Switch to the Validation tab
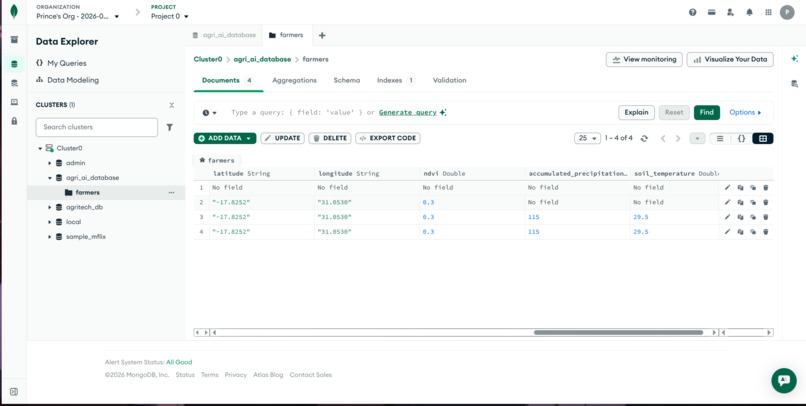Screen dimensions: 806x406 coord(450,80)
